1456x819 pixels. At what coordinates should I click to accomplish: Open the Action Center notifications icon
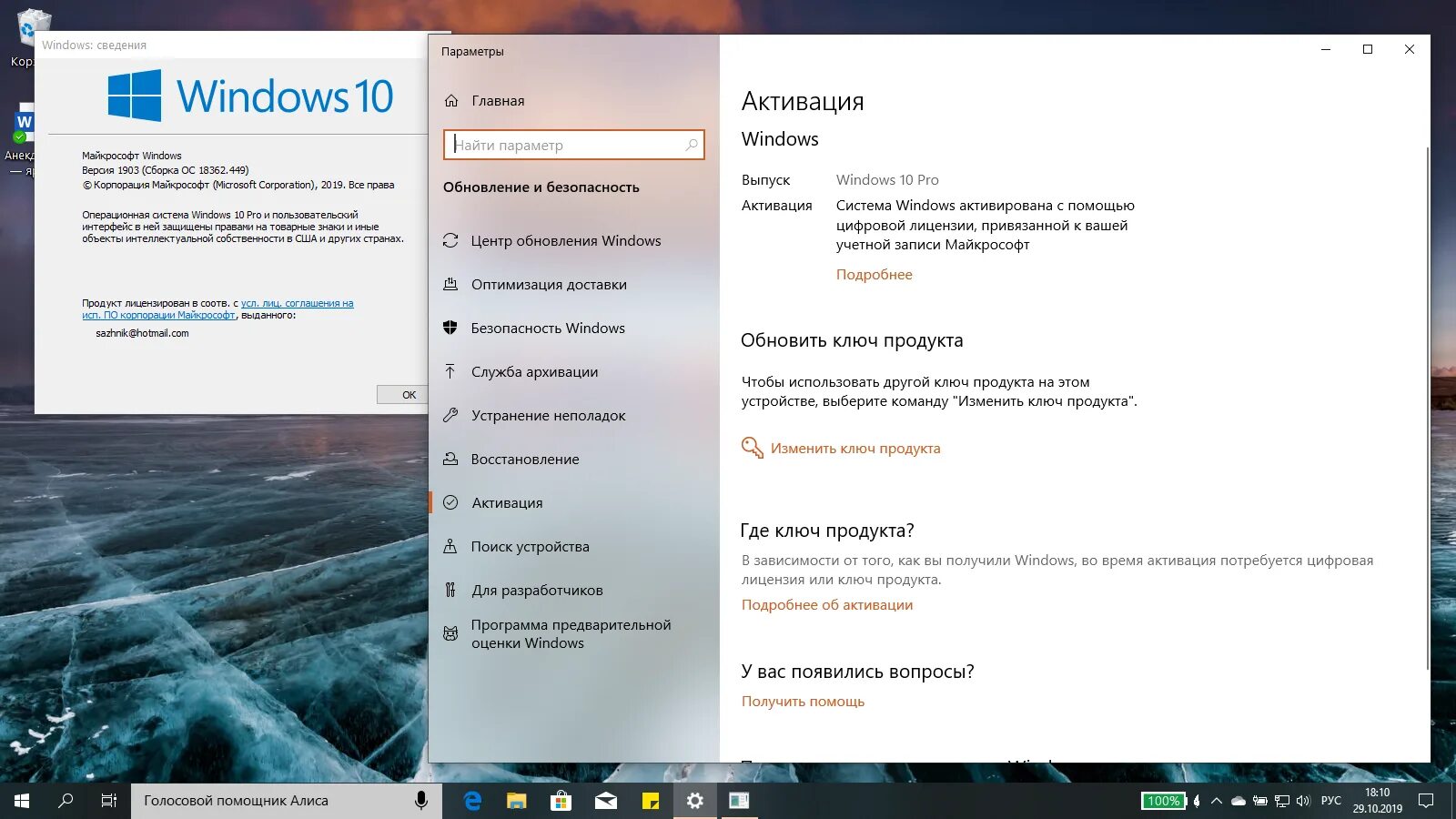tap(1426, 801)
